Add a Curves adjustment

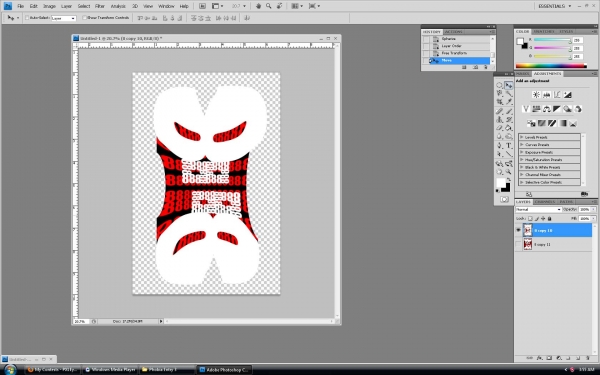[557, 95]
